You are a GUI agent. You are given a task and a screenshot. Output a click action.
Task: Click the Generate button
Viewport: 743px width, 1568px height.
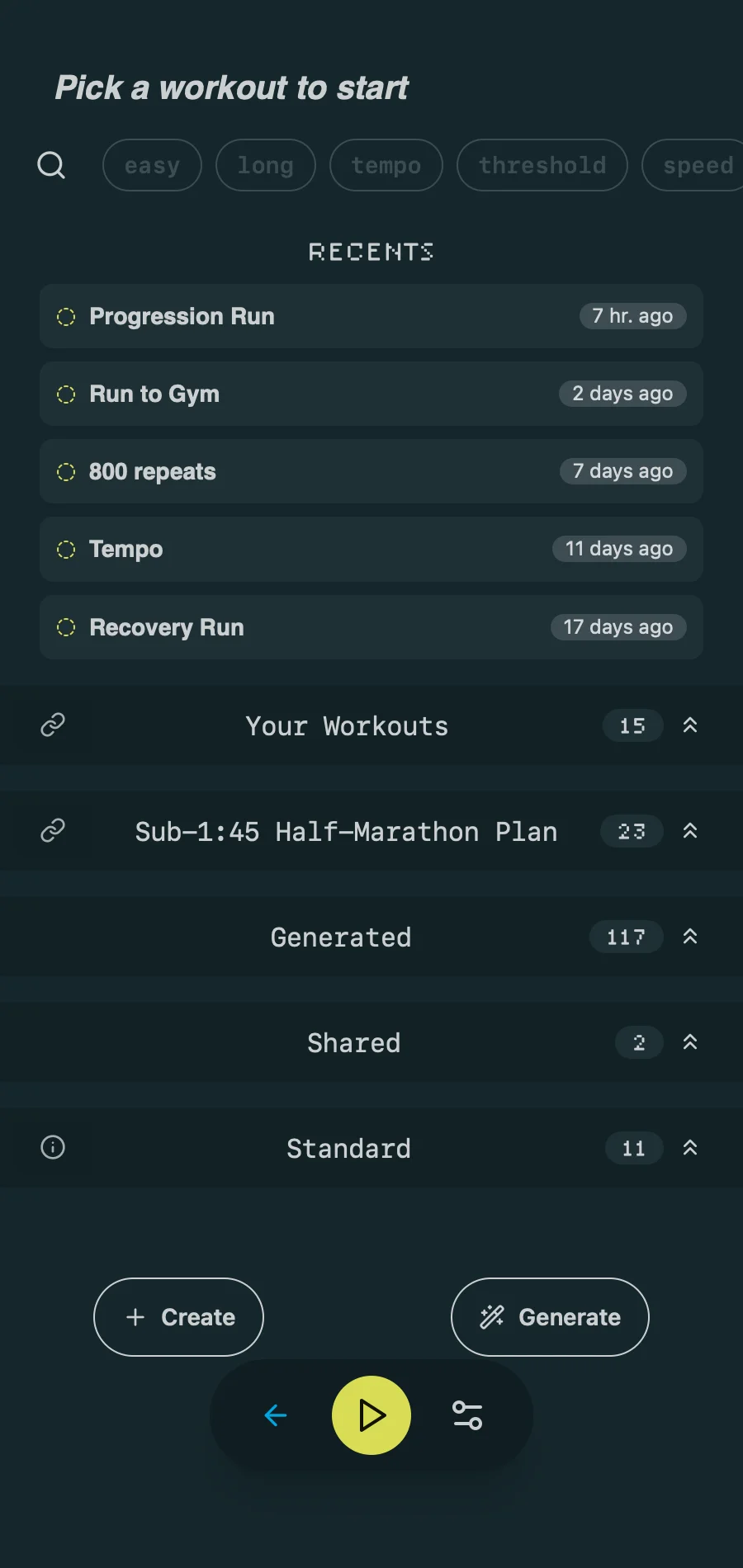(x=550, y=1317)
